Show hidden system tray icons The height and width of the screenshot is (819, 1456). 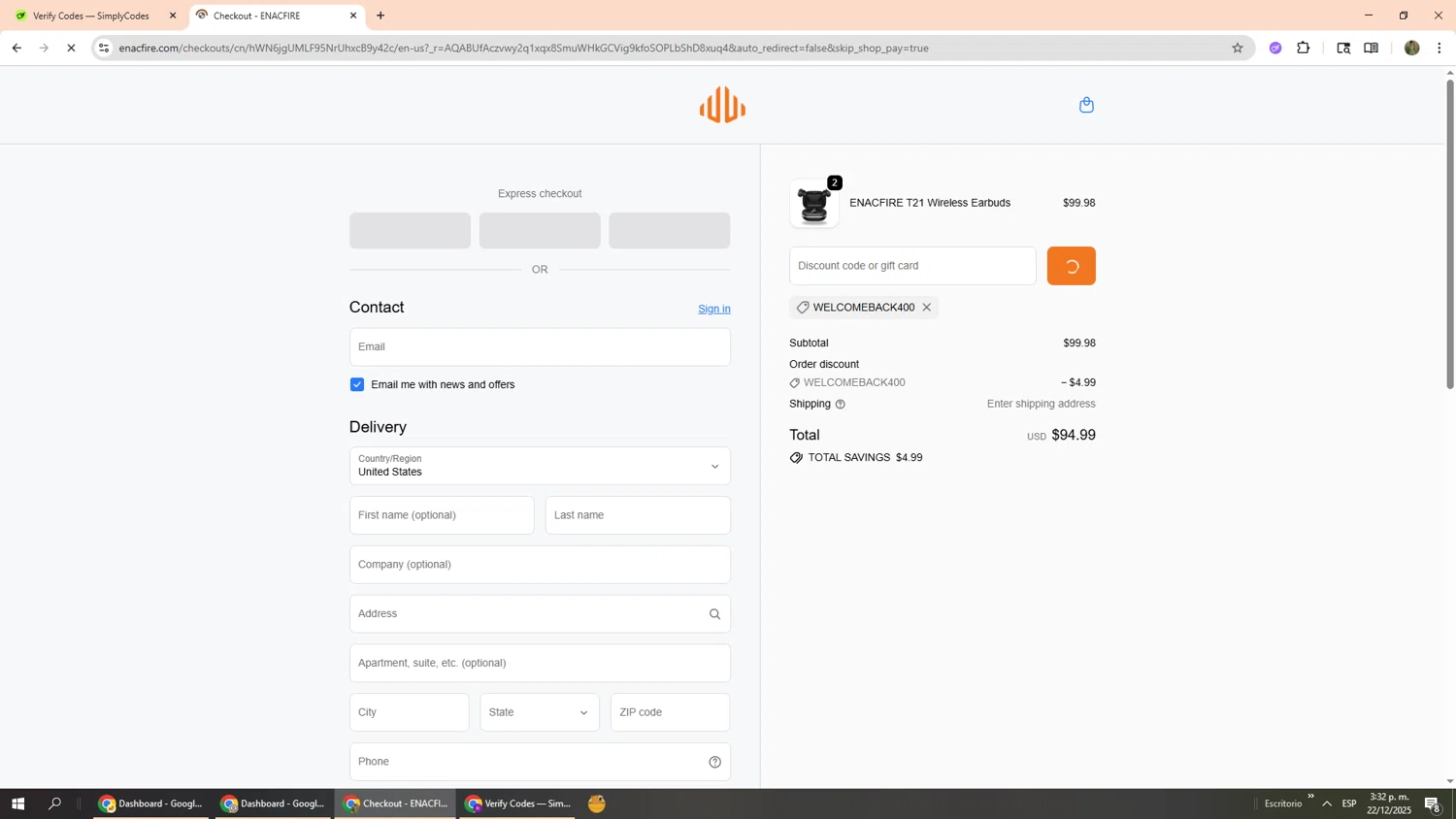pyautogui.click(x=1327, y=803)
